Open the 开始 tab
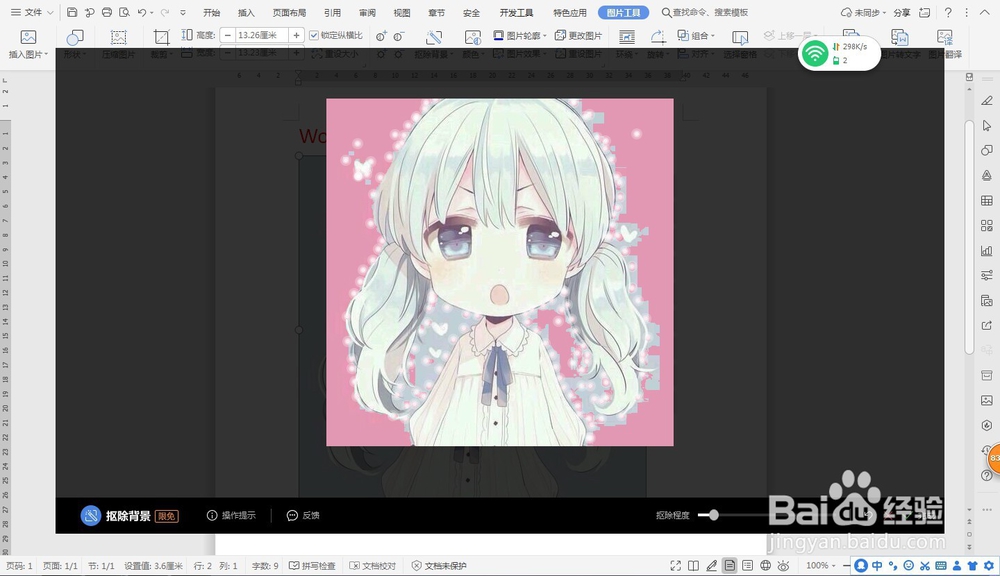 point(211,12)
